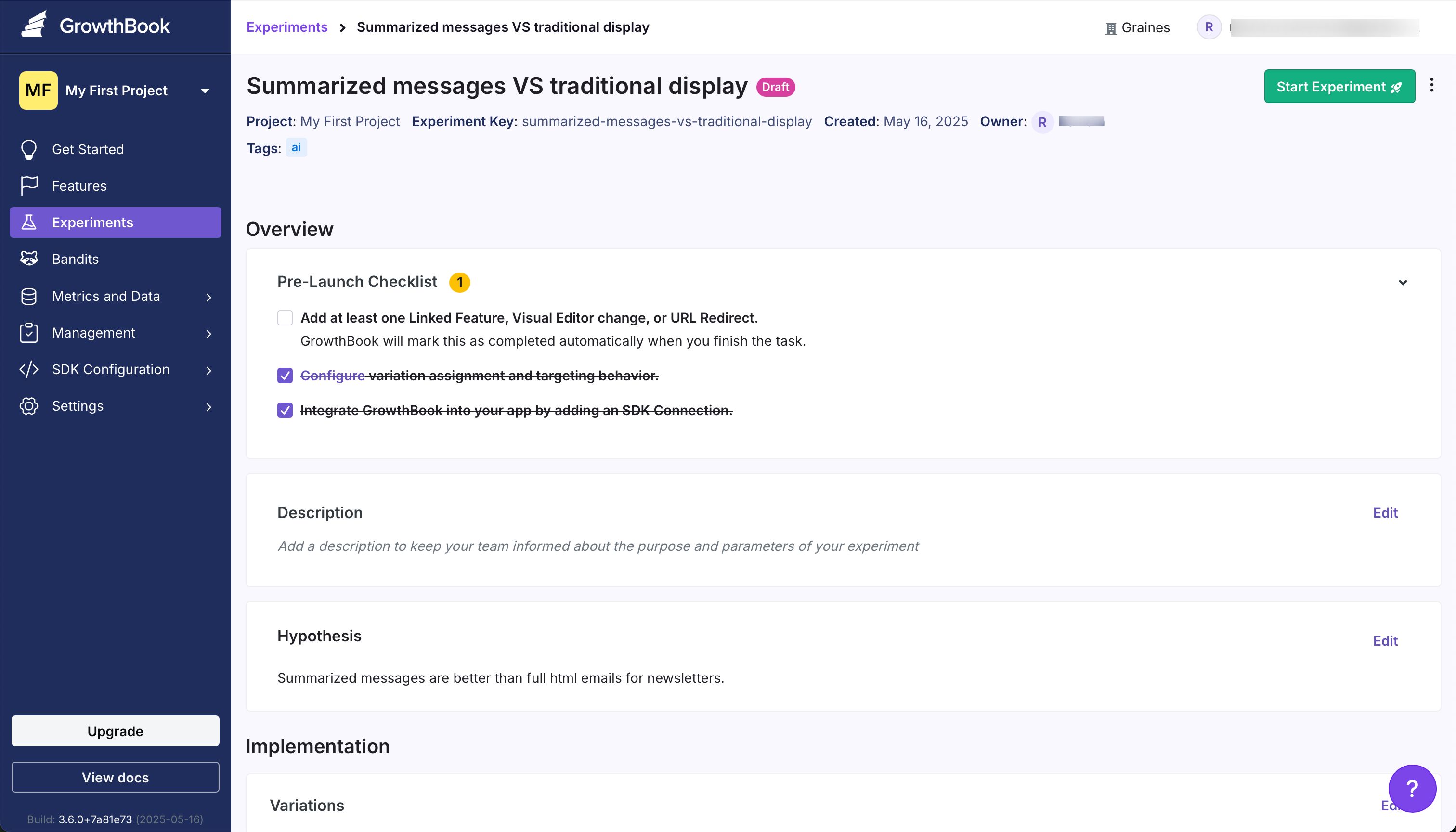Click the Upgrade button
1456x832 pixels.
tap(116, 731)
